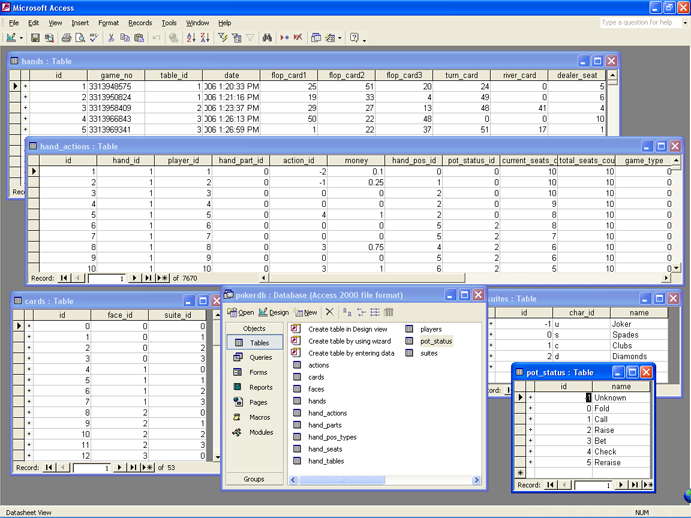This screenshot has height=518, width=691.
Task: Switch pokerdb window to Large Icons view
Action: (x=347, y=312)
